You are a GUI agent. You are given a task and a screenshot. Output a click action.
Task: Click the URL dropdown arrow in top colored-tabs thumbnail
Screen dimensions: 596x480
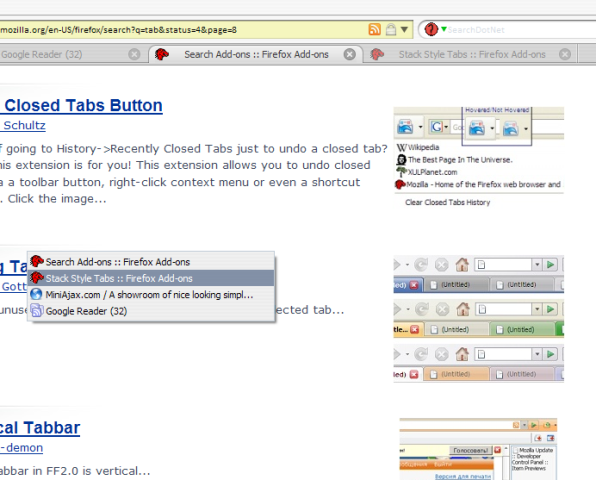pos(537,265)
